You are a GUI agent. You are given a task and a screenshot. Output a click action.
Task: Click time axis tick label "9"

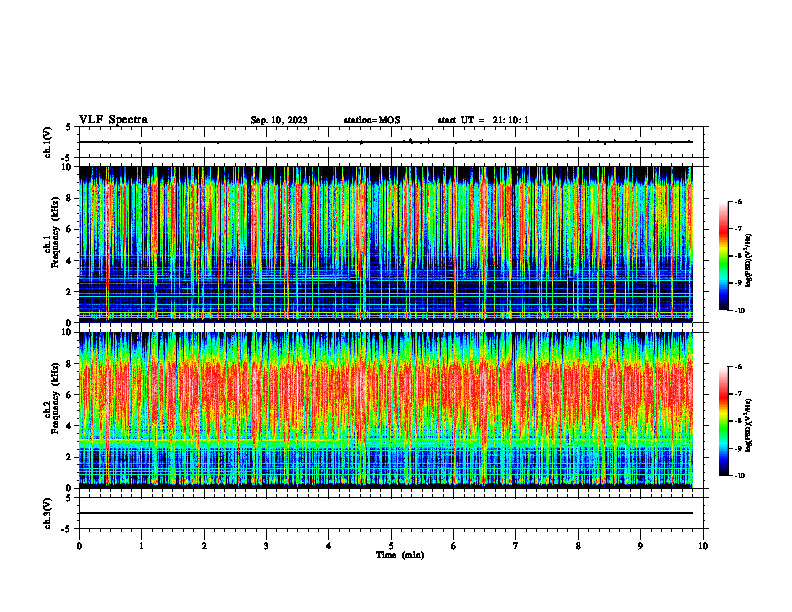point(640,546)
